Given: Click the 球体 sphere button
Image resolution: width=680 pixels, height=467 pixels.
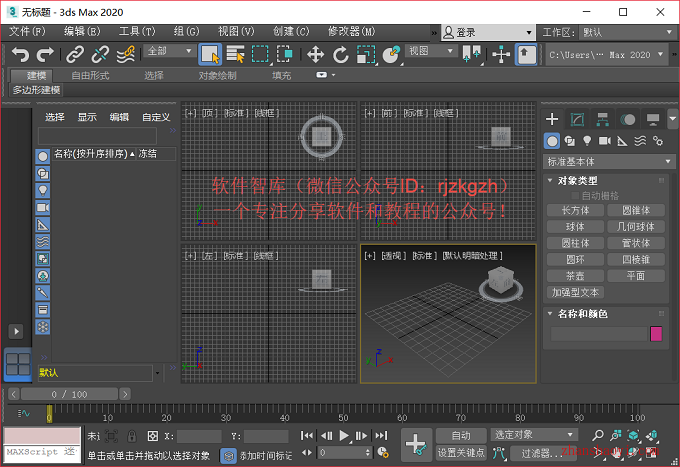Looking at the screenshot, I should click(x=575, y=227).
